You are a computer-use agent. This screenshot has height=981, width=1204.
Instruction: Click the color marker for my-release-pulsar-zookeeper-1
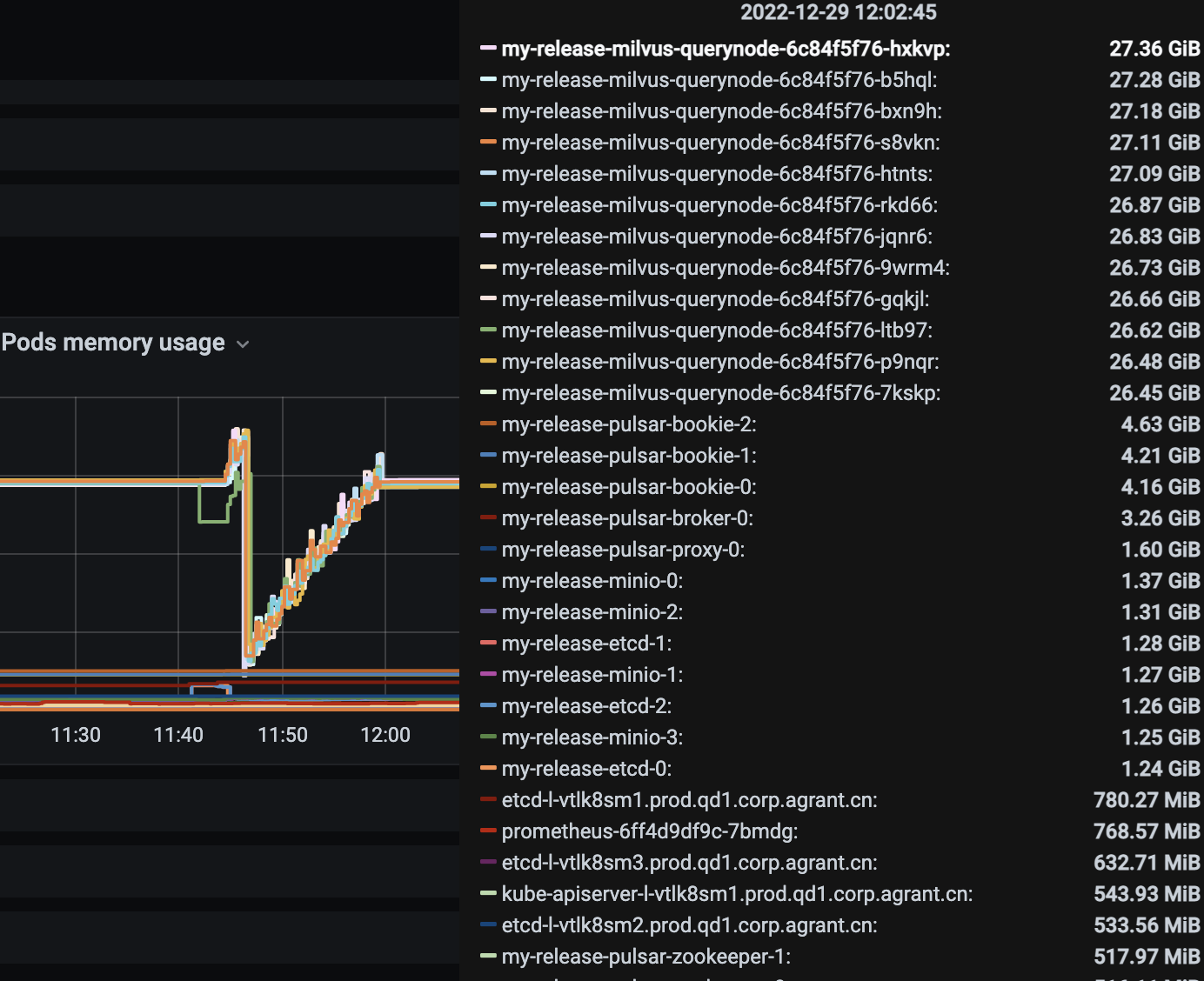[x=487, y=957]
